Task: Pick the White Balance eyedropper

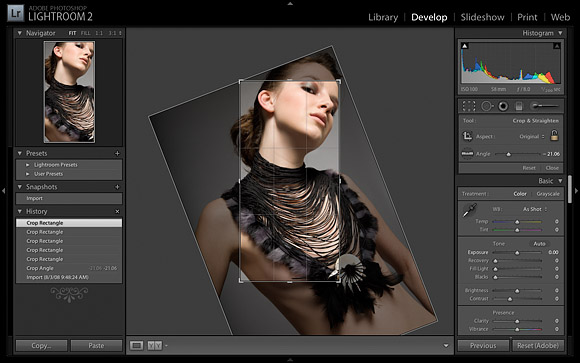Action: point(470,210)
